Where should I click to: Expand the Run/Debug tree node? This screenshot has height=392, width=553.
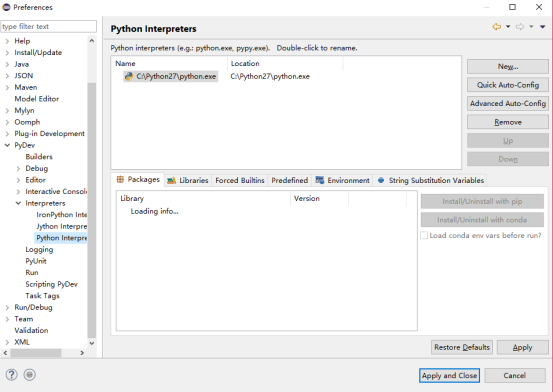[x=7, y=308]
